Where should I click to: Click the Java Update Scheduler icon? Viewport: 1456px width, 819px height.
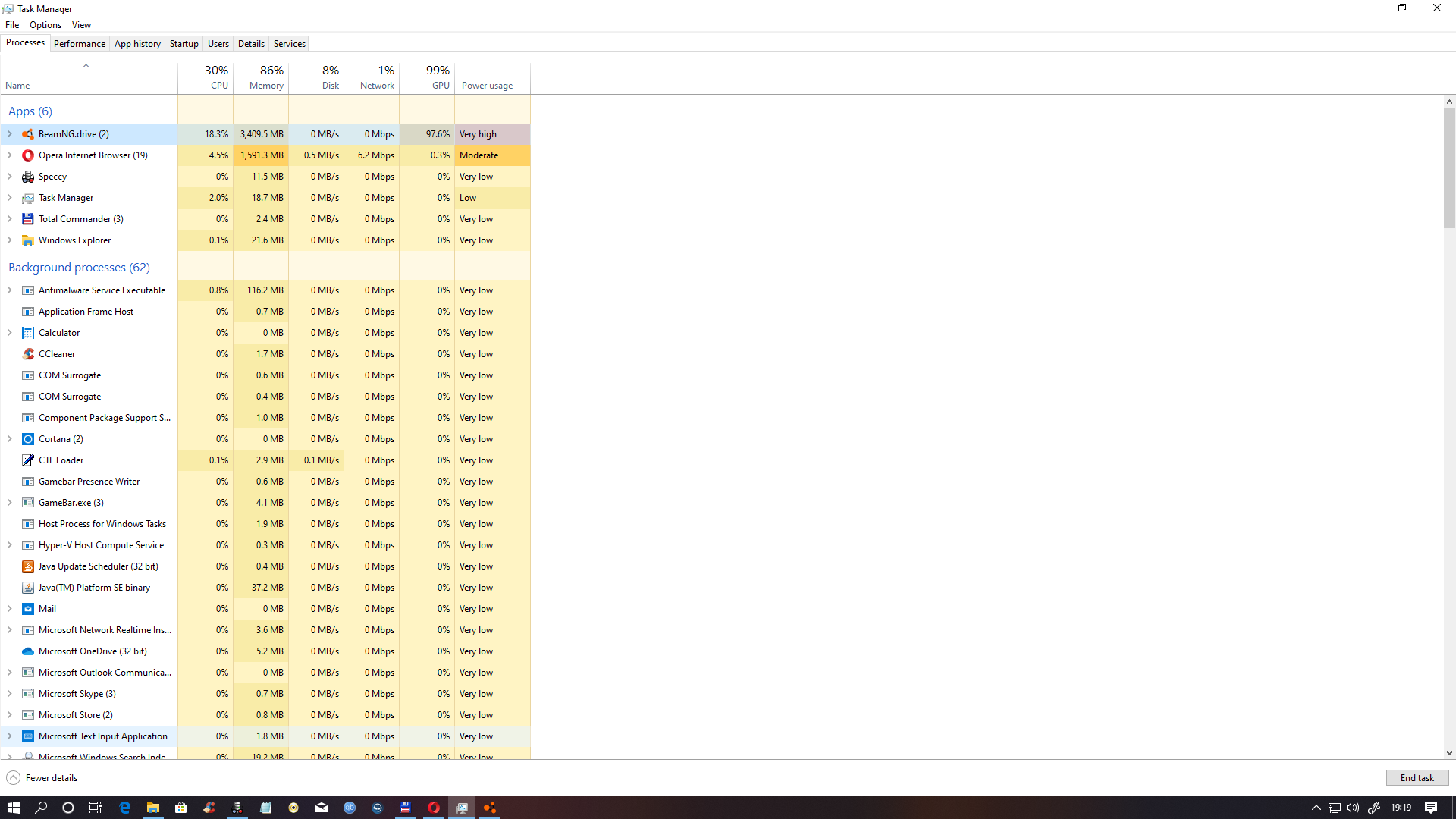pos(28,566)
